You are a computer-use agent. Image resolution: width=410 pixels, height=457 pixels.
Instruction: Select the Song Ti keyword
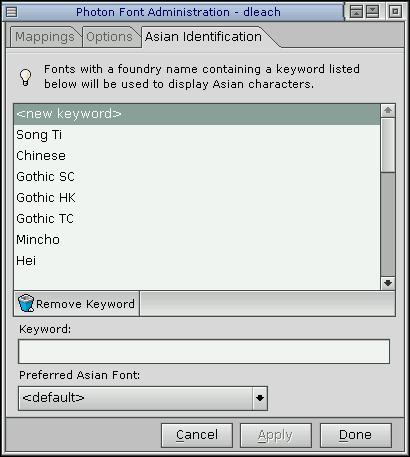click(x=197, y=135)
